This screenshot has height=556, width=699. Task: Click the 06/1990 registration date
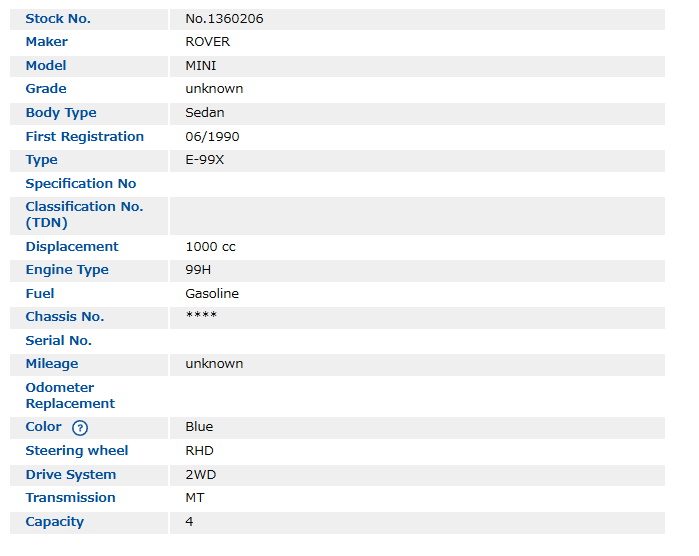pos(212,137)
